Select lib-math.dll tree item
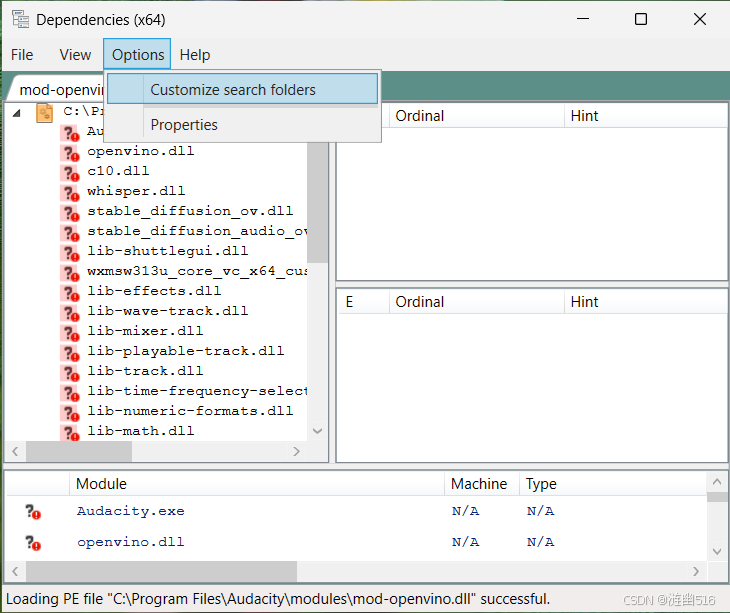The width and height of the screenshot is (730, 613). 141,431
